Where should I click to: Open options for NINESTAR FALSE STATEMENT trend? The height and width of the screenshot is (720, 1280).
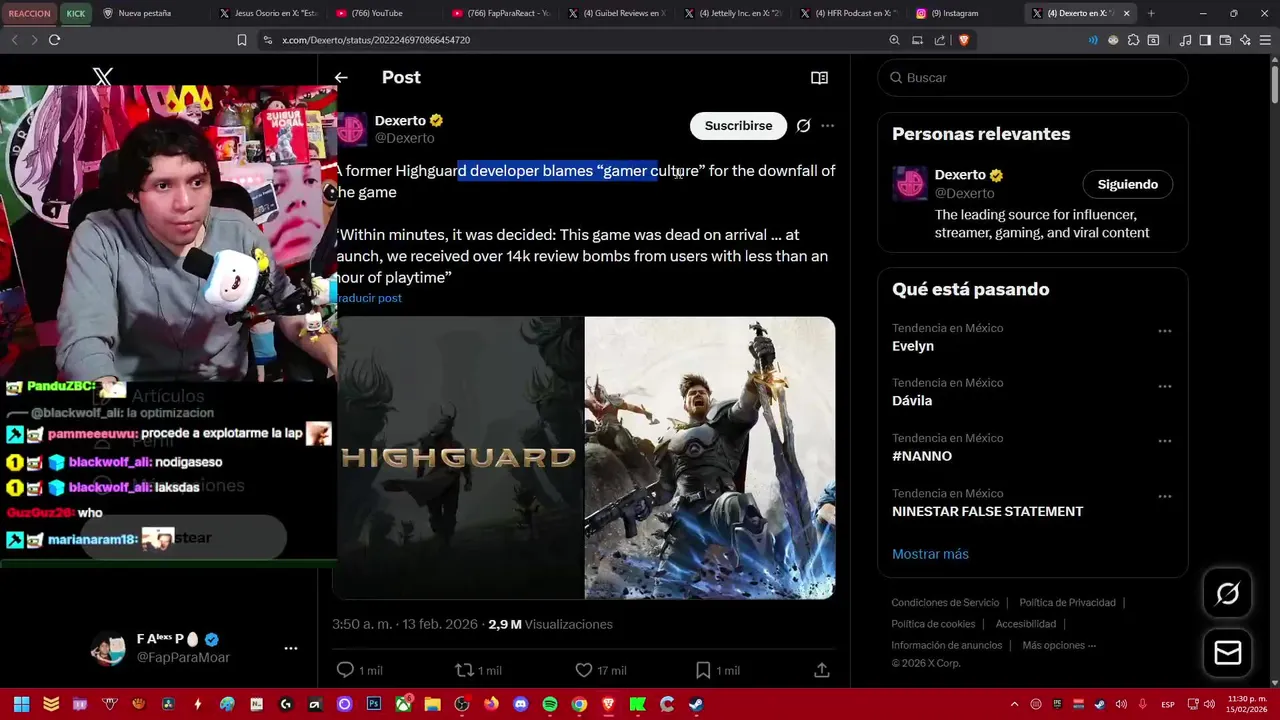point(1164,496)
